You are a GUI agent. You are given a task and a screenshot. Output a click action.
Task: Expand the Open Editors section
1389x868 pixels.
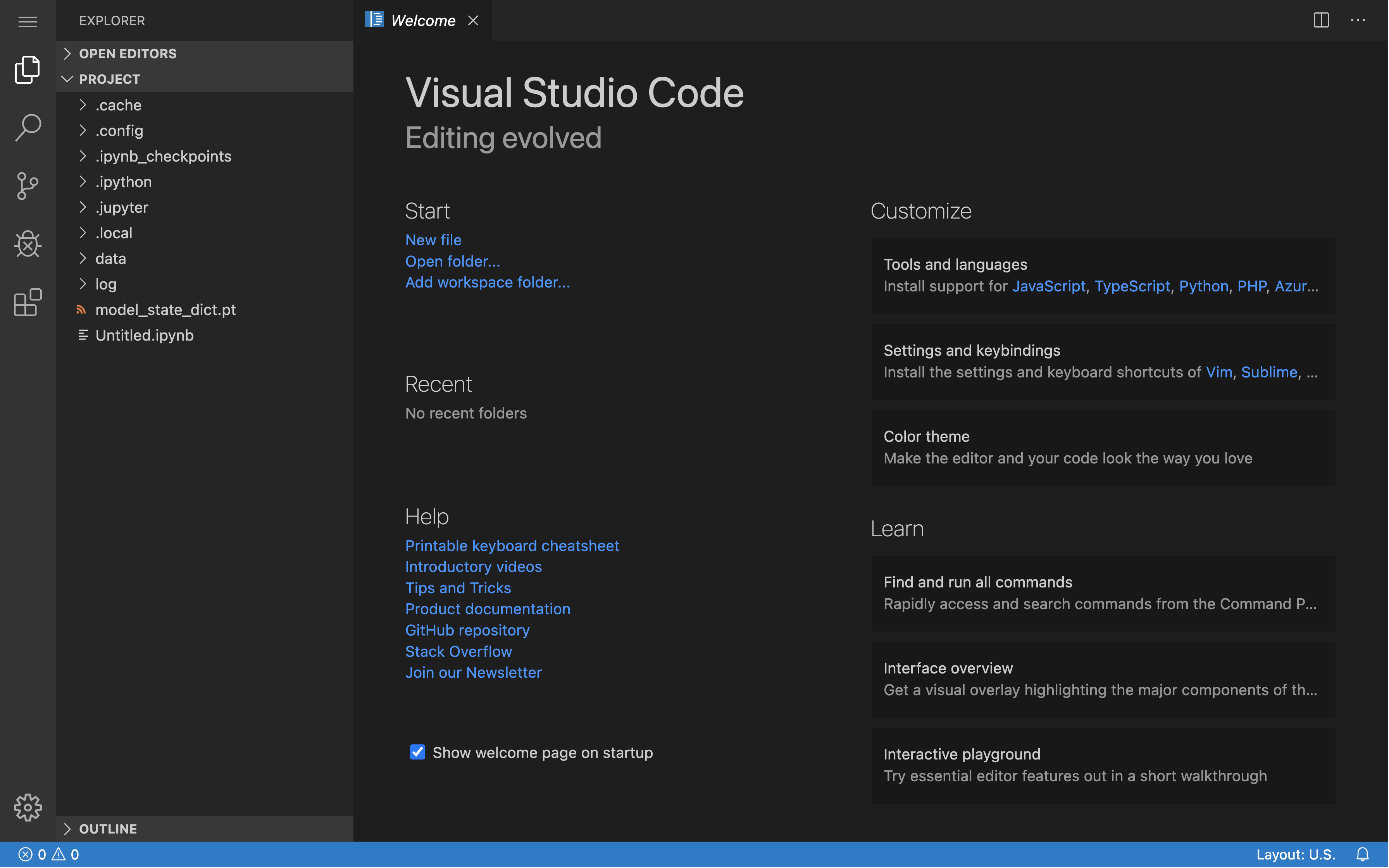click(x=204, y=53)
